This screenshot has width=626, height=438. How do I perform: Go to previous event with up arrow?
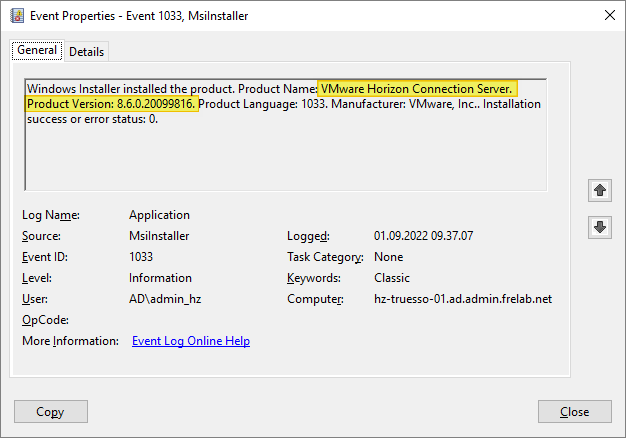pos(600,189)
